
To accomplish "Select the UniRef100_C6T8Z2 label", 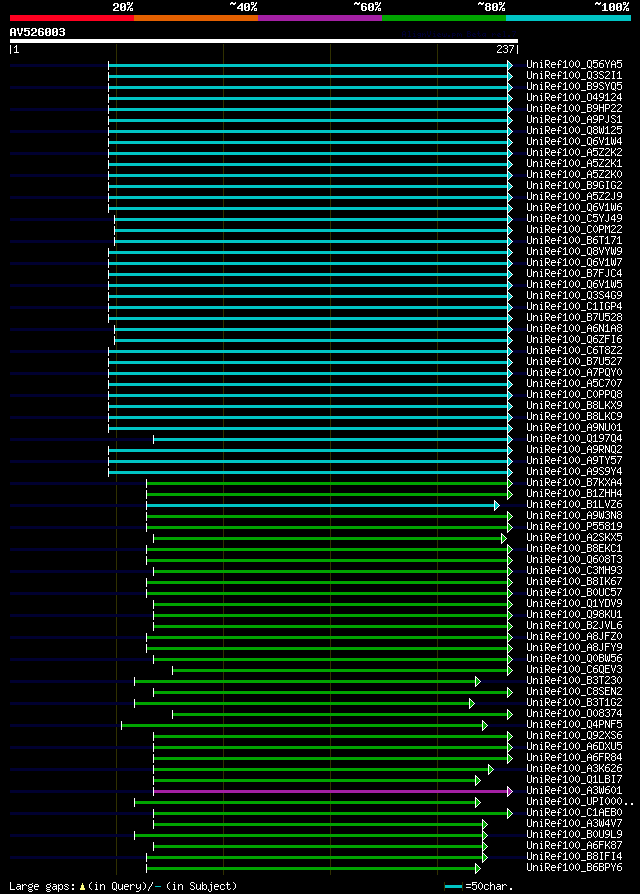I will (574, 351).
